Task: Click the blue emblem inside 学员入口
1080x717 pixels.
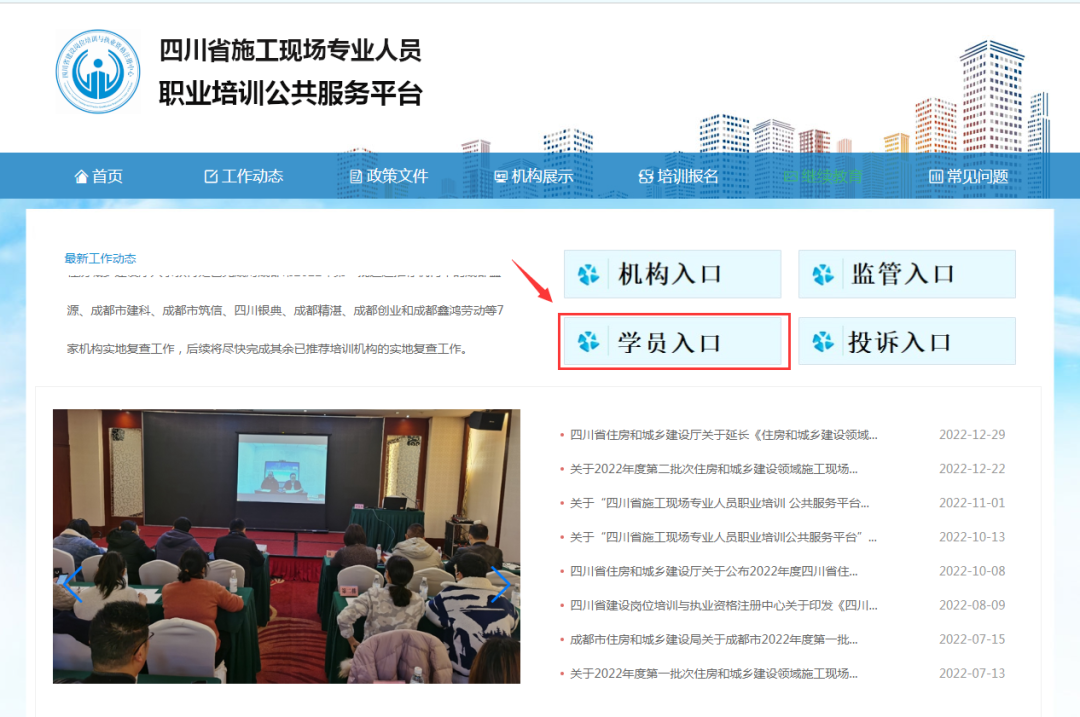Action: pyautogui.click(x=587, y=340)
